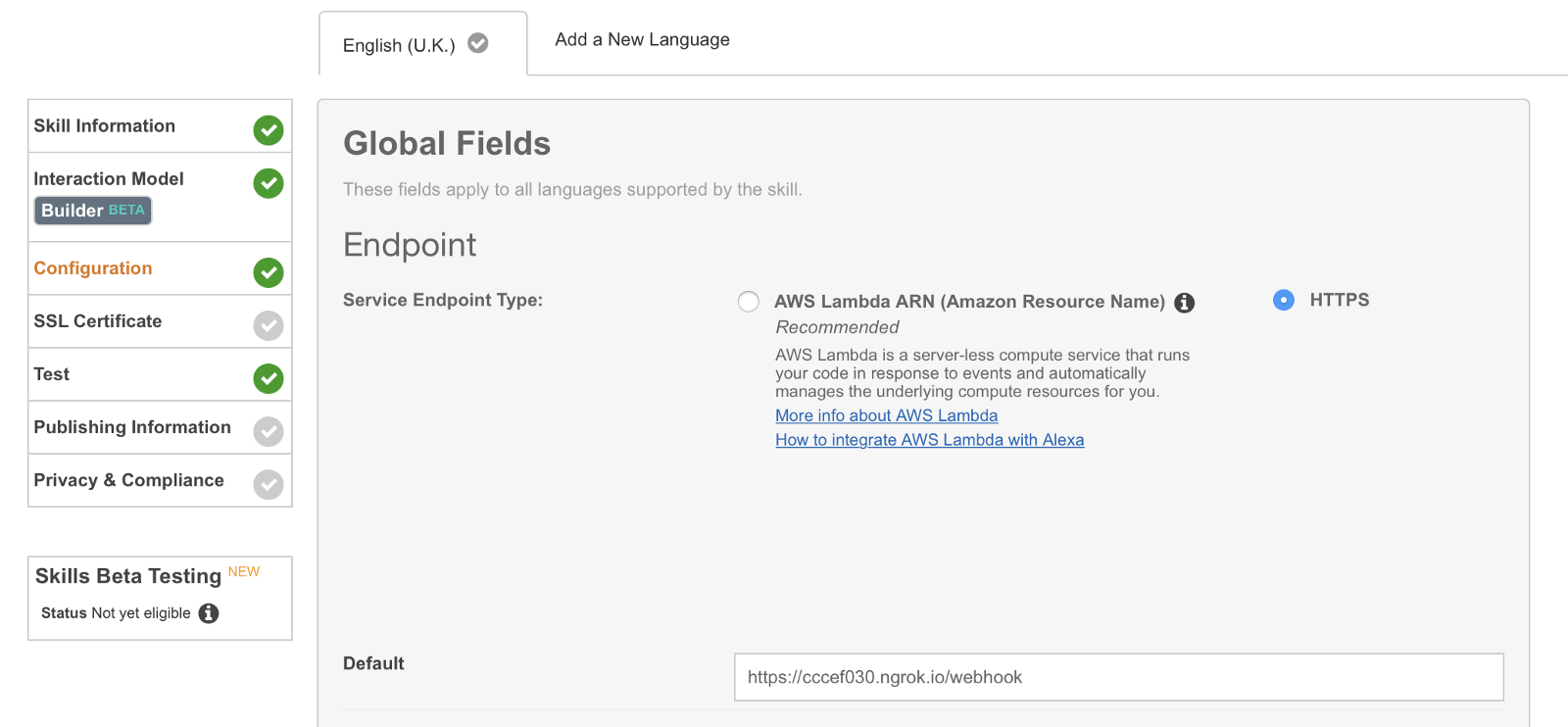Open the SSL Certificate section
1568x727 pixels.
click(x=98, y=321)
